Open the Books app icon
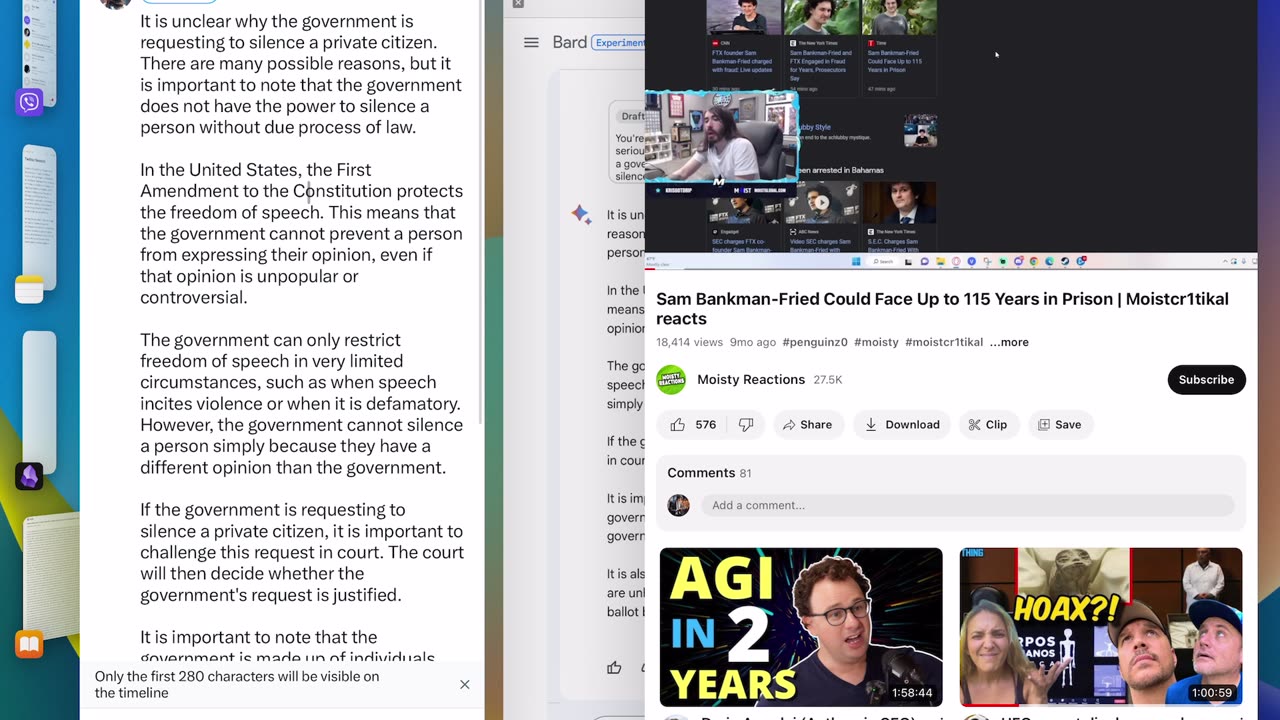Viewport: 1280px width, 720px height. [29, 645]
